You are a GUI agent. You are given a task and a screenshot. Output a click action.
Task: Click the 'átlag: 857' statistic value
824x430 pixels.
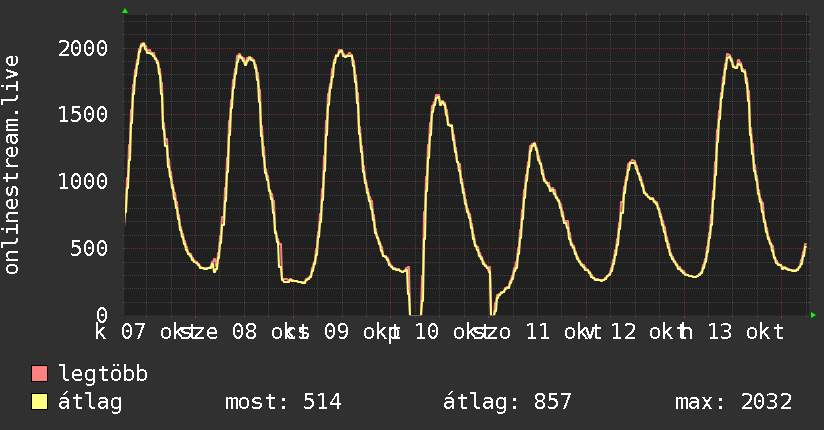click(x=507, y=402)
